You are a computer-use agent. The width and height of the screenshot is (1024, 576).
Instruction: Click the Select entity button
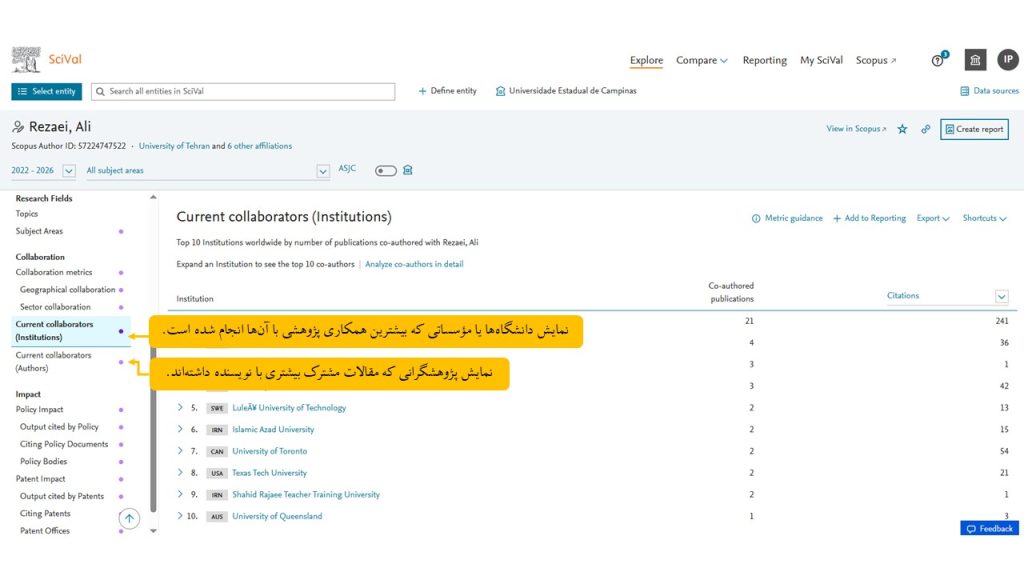46,91
